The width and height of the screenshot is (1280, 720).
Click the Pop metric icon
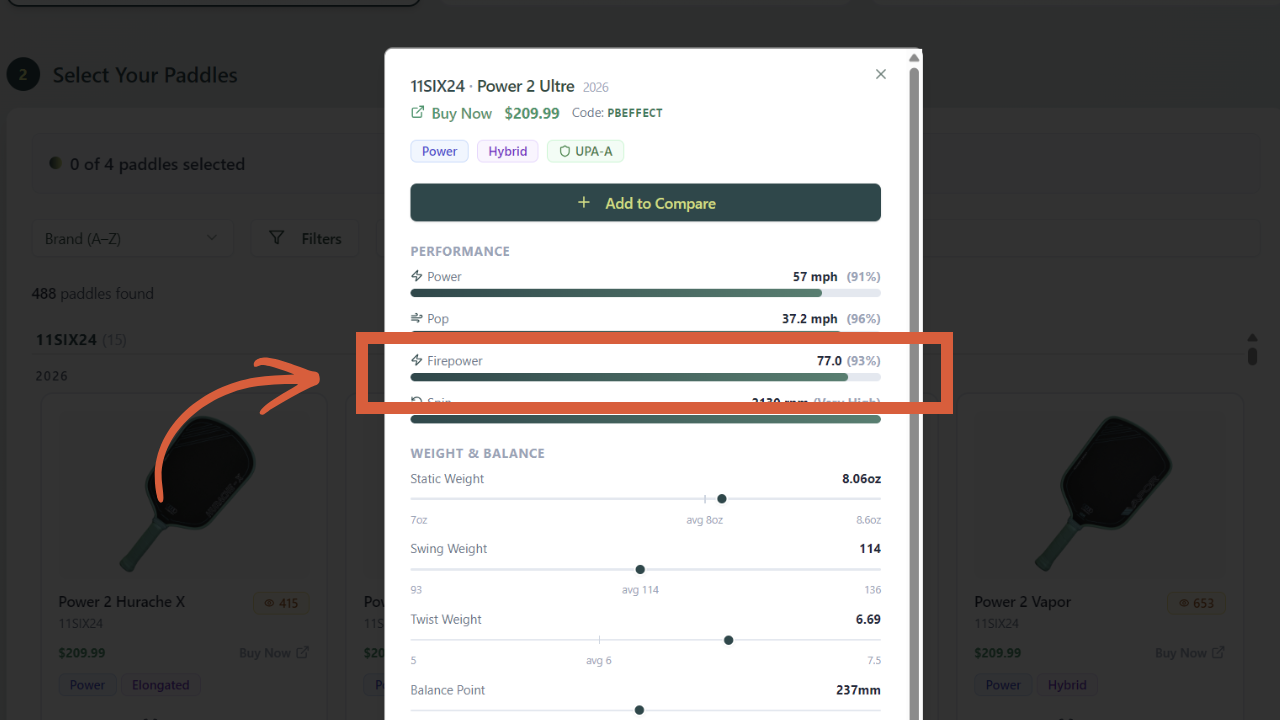pos(417,318)
